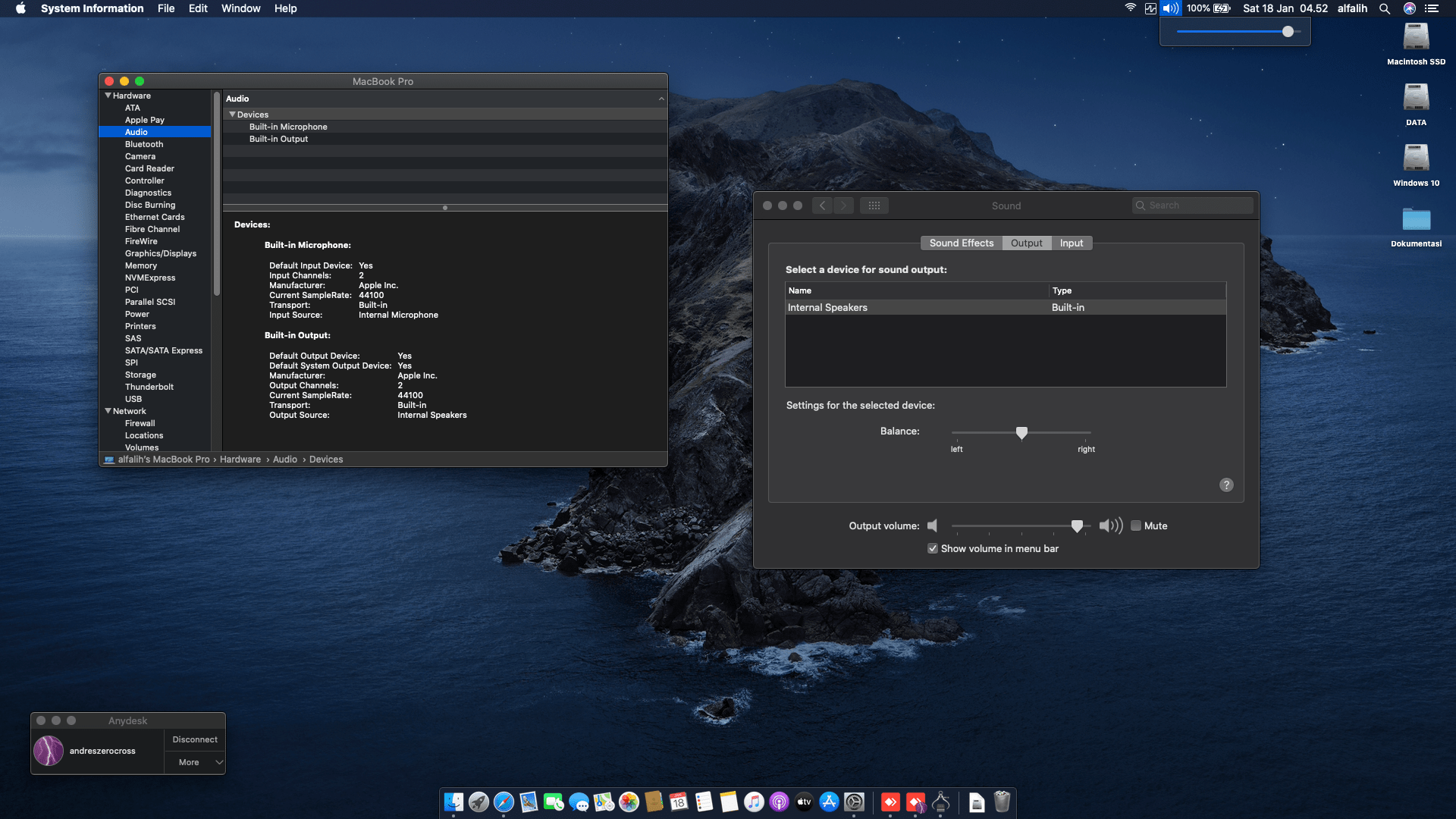Collapse the Network section in the sidebar
The height and width of the screenshot is (819, 1456).
[108, 411]
